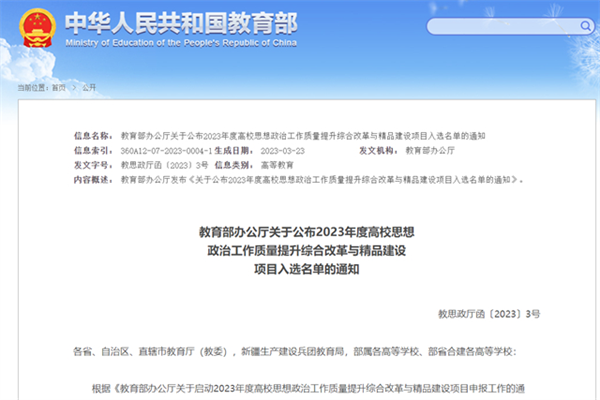600x400 pixels.
Task: Click issuing agency value 教育部办公厅
Action: 430,151
